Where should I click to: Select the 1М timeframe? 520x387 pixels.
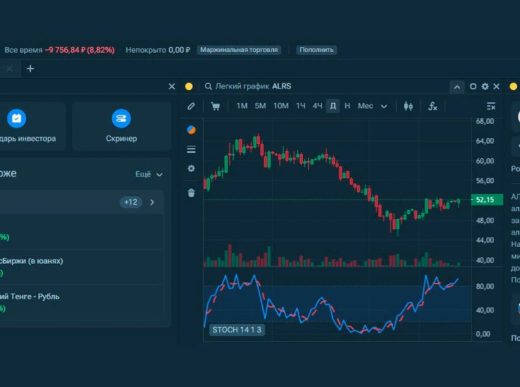pyautogui.click(x=242, y=106)
